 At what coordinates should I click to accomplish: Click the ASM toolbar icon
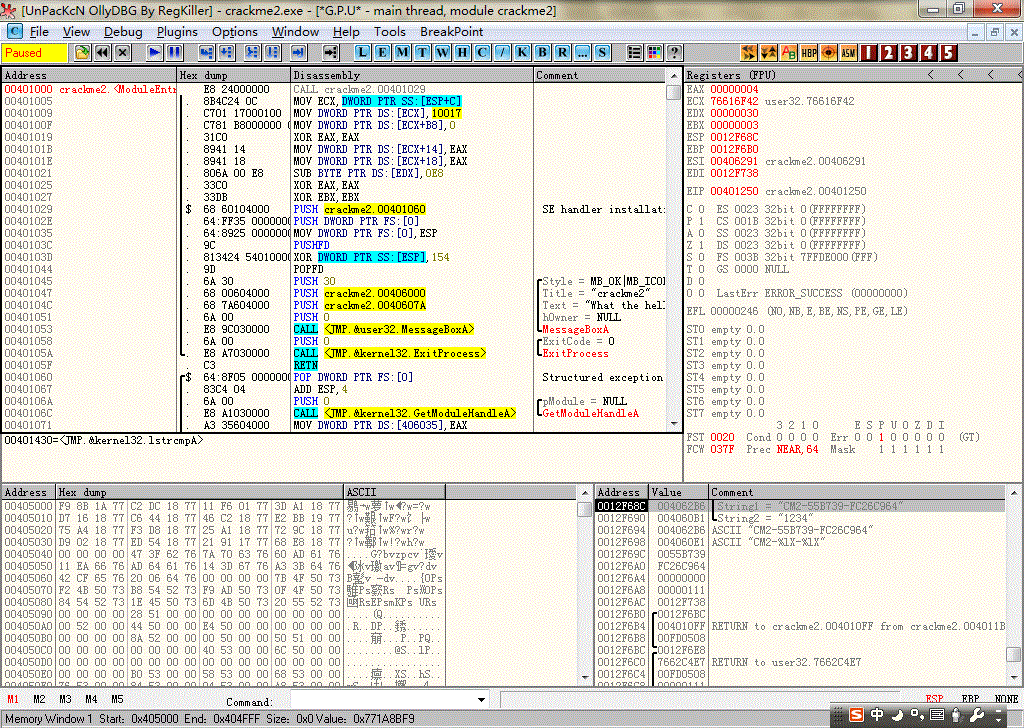pyautogui.click(x=848, y=52)
